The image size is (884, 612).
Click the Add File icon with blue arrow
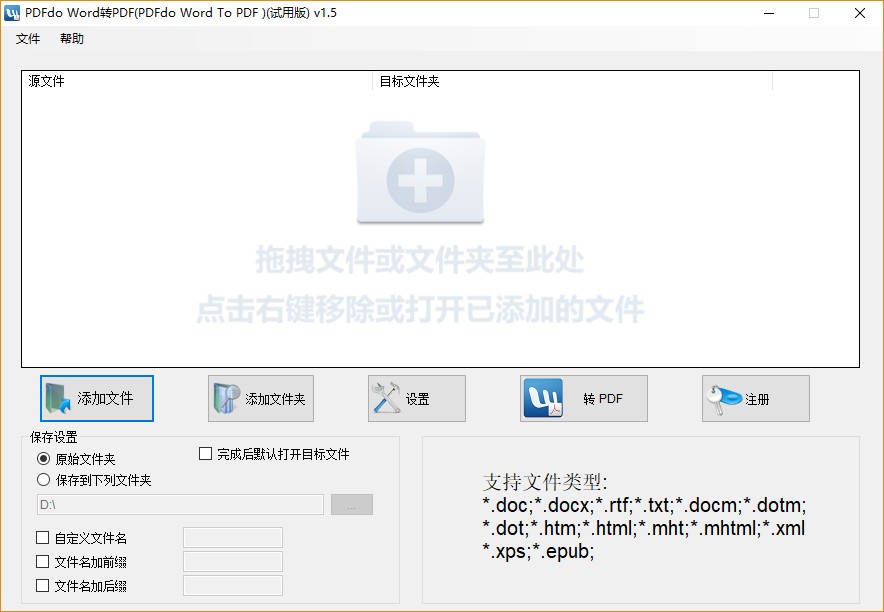pos(58,398)
